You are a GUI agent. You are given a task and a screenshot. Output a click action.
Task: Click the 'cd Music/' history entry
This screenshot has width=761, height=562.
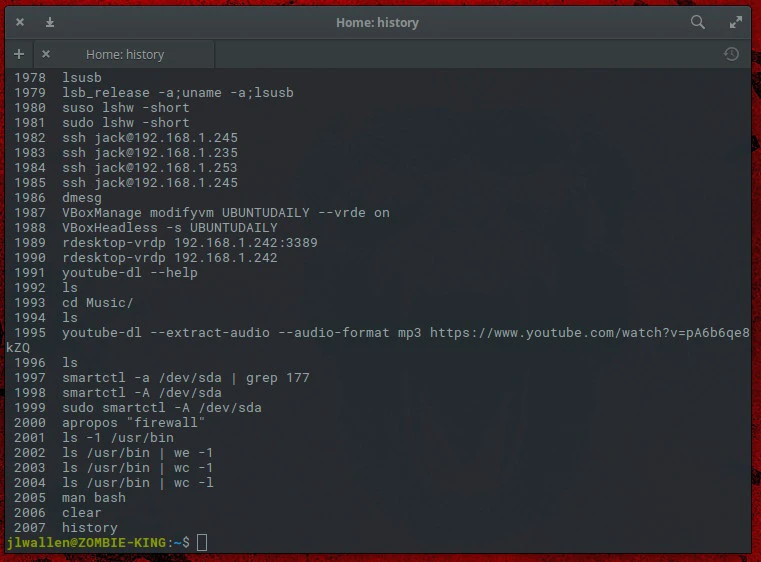[x=97, y=303]
